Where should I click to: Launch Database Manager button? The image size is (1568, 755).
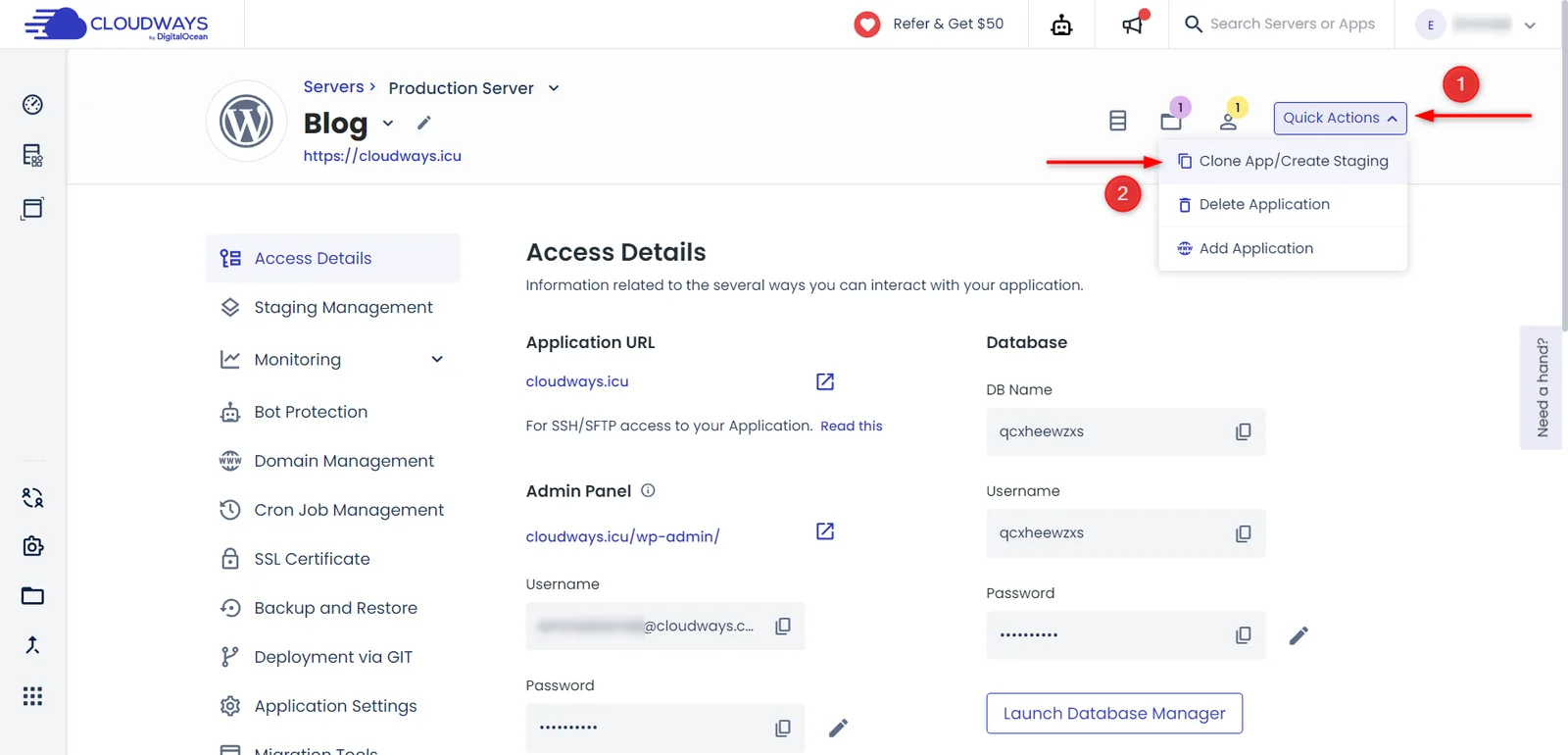tap(1114, 714)
